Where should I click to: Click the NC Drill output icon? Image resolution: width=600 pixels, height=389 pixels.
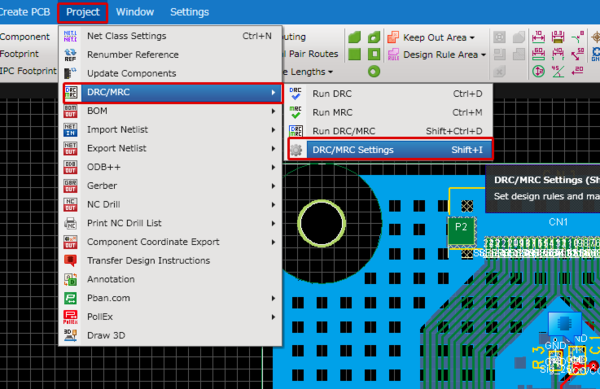coord(70,205)
